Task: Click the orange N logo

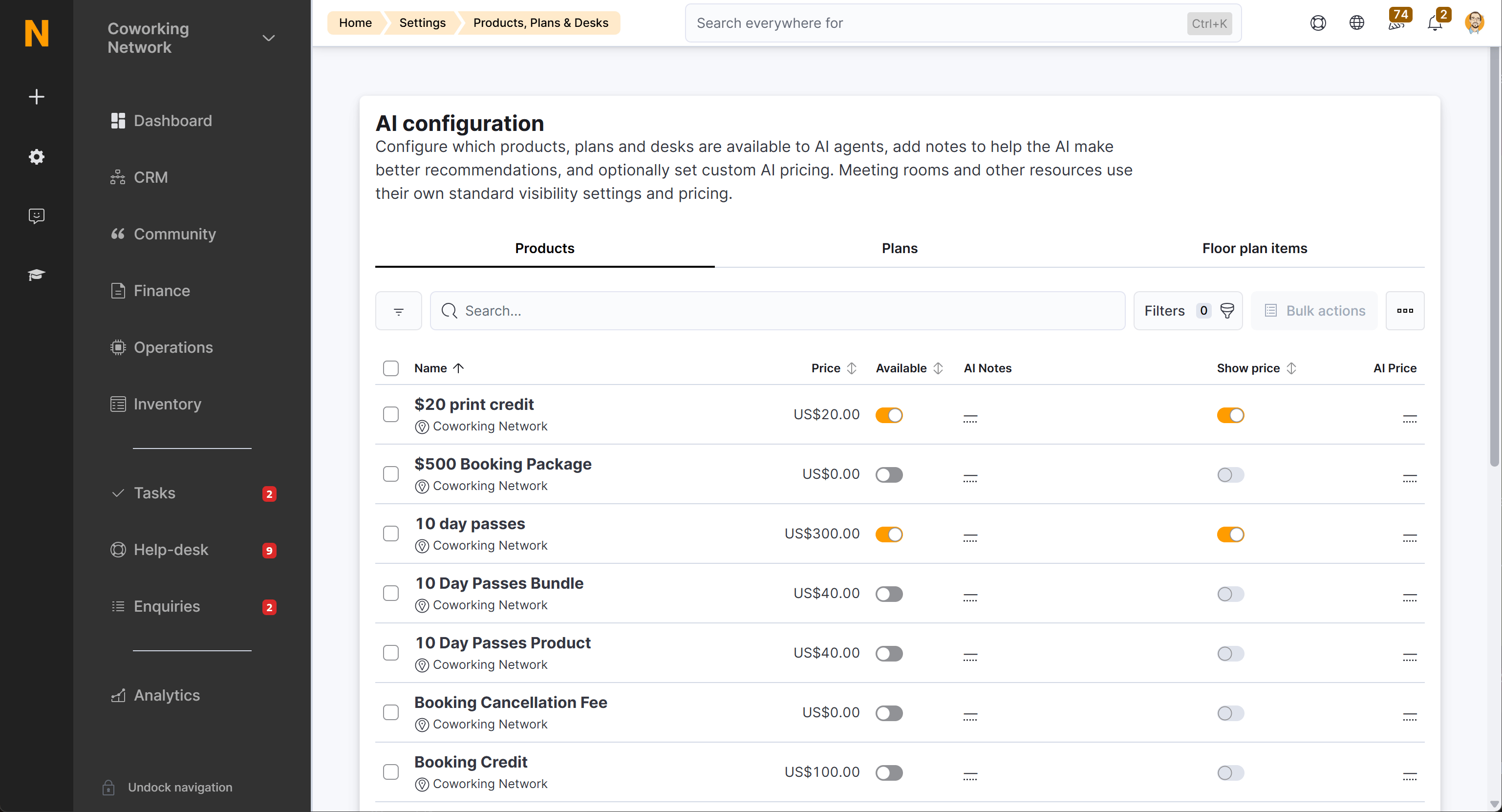Action: coord(36,33)
